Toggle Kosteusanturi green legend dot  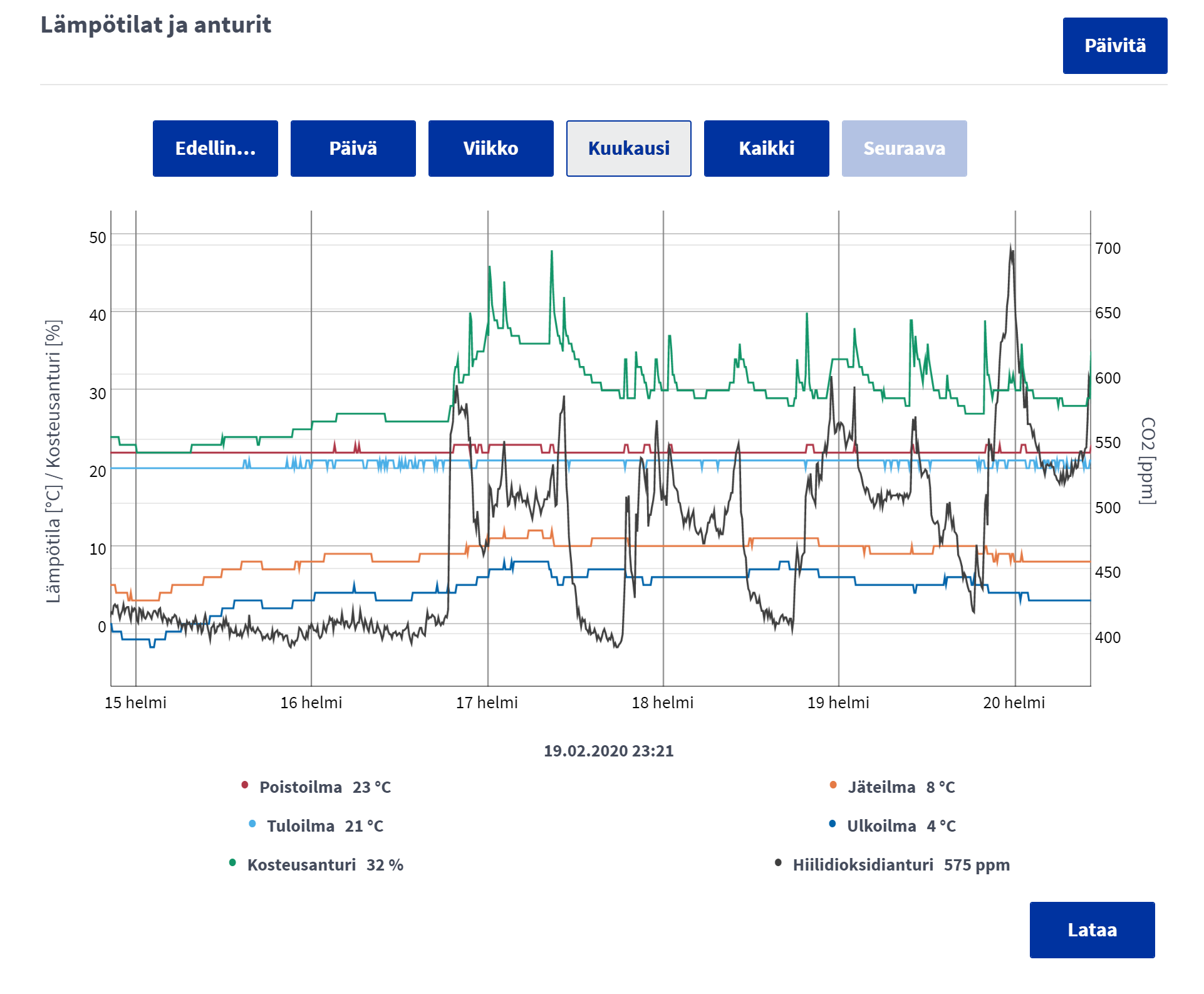pos(232,863)
